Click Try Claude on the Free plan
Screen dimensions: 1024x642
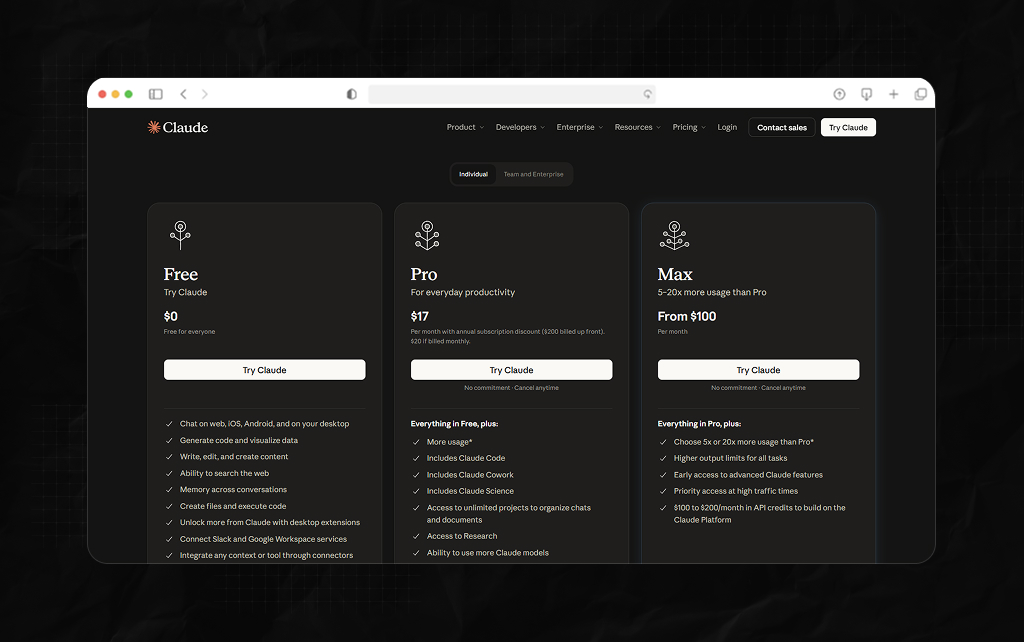pos(264,370)
